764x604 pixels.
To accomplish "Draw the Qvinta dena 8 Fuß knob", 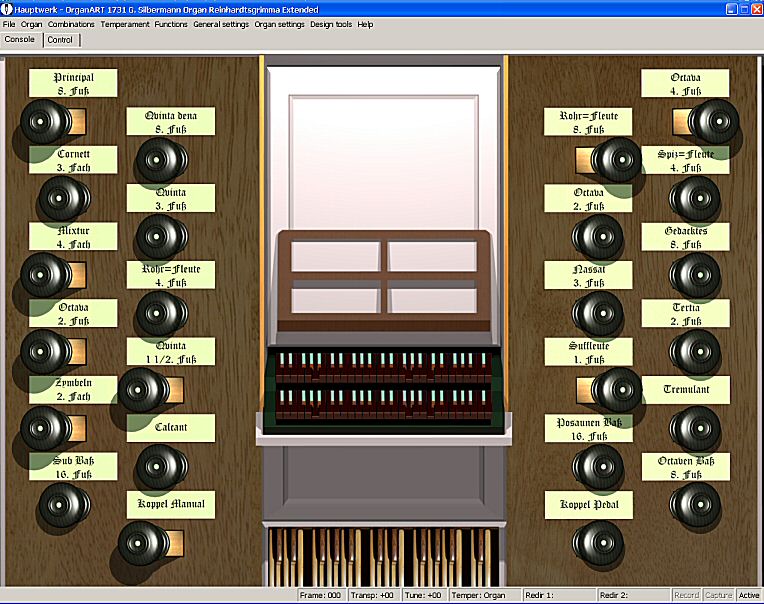I will pos(162,160).
